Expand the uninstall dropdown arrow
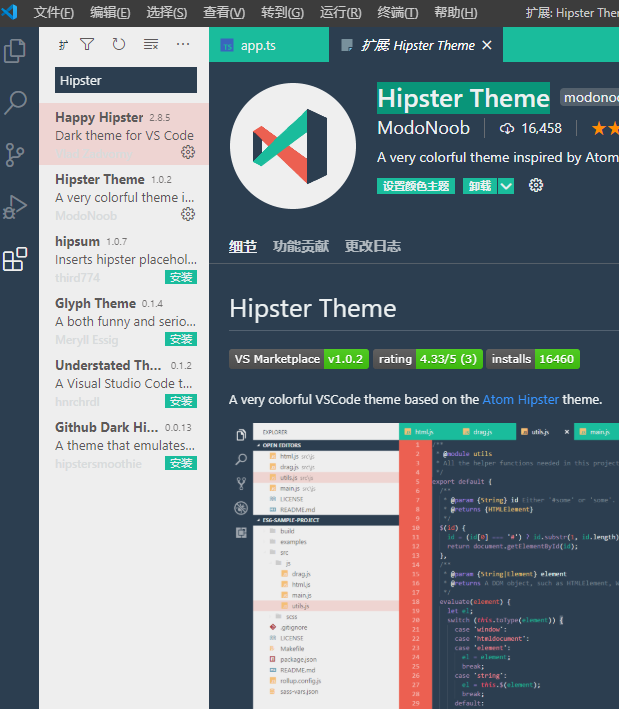Screen dimensions: 619x709 pyautogui.click(x=506, y=186)
